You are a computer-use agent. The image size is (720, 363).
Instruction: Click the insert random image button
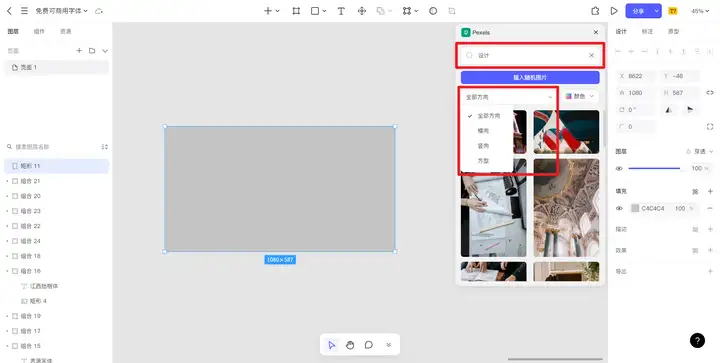pos(530,77)
